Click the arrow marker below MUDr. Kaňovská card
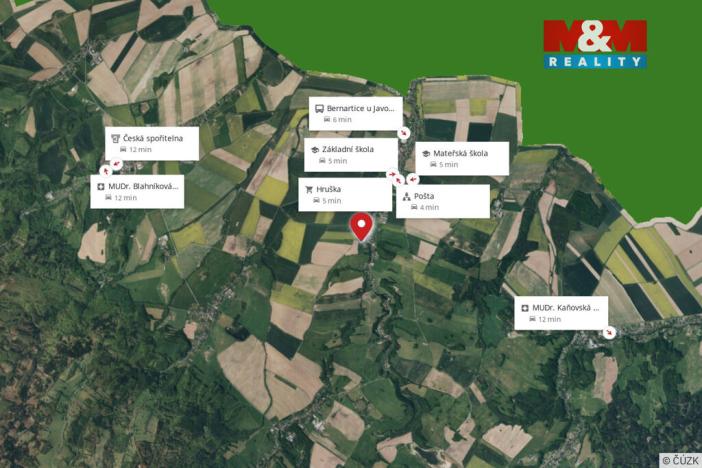 [609, 332]
